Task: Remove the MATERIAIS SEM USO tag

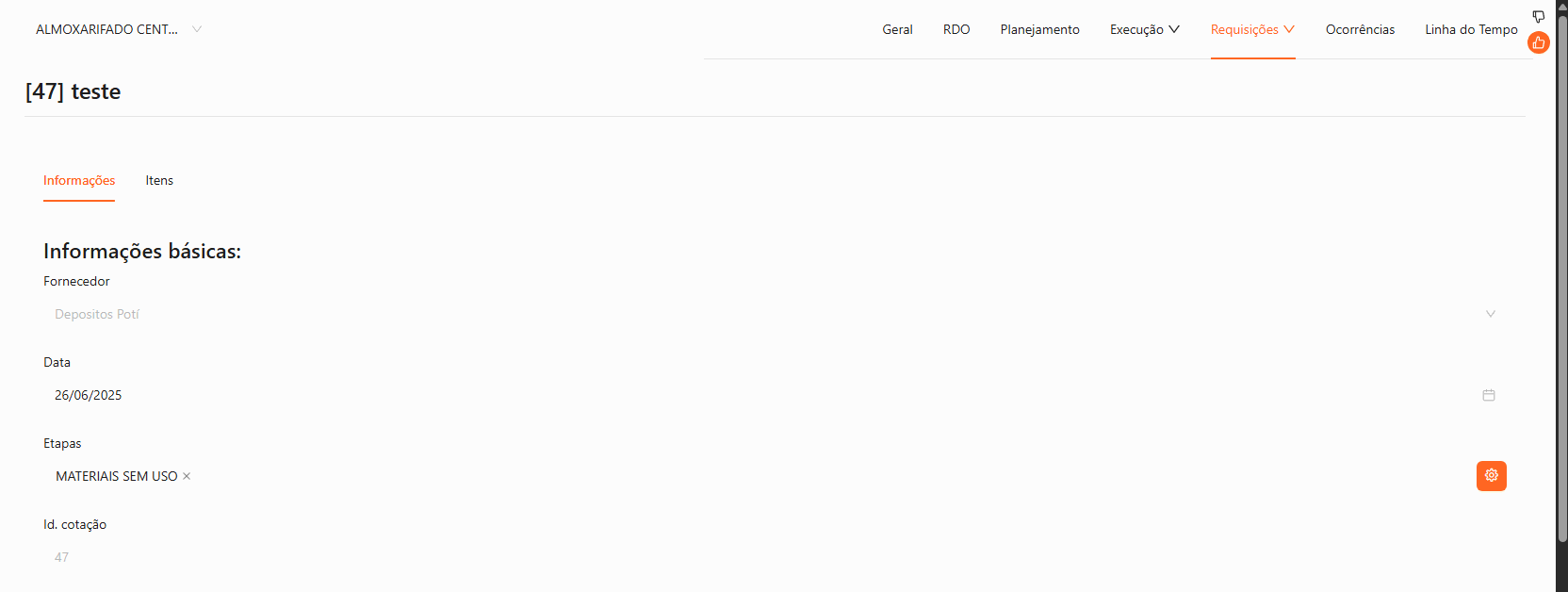Action: 187,476
